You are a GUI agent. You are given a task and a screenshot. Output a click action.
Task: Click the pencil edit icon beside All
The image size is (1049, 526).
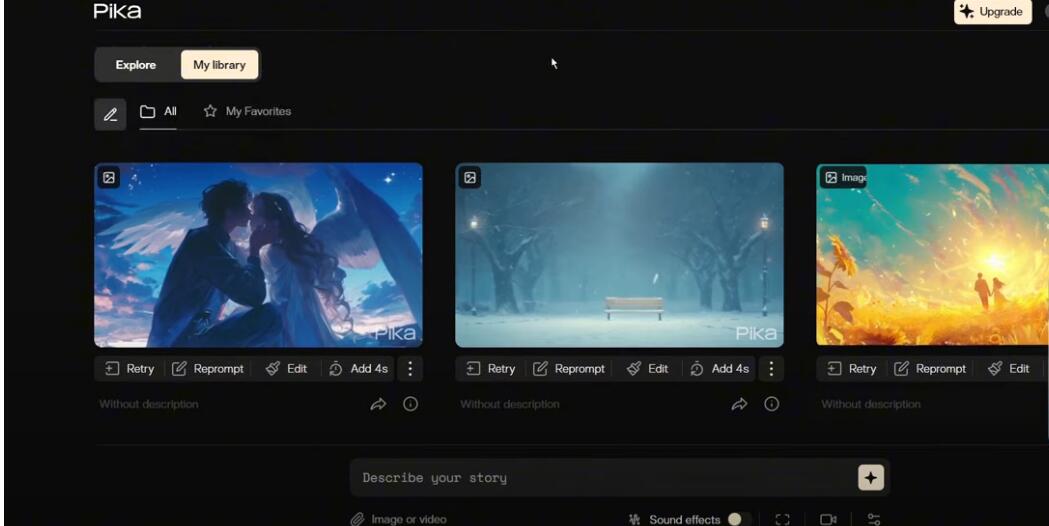110,113
